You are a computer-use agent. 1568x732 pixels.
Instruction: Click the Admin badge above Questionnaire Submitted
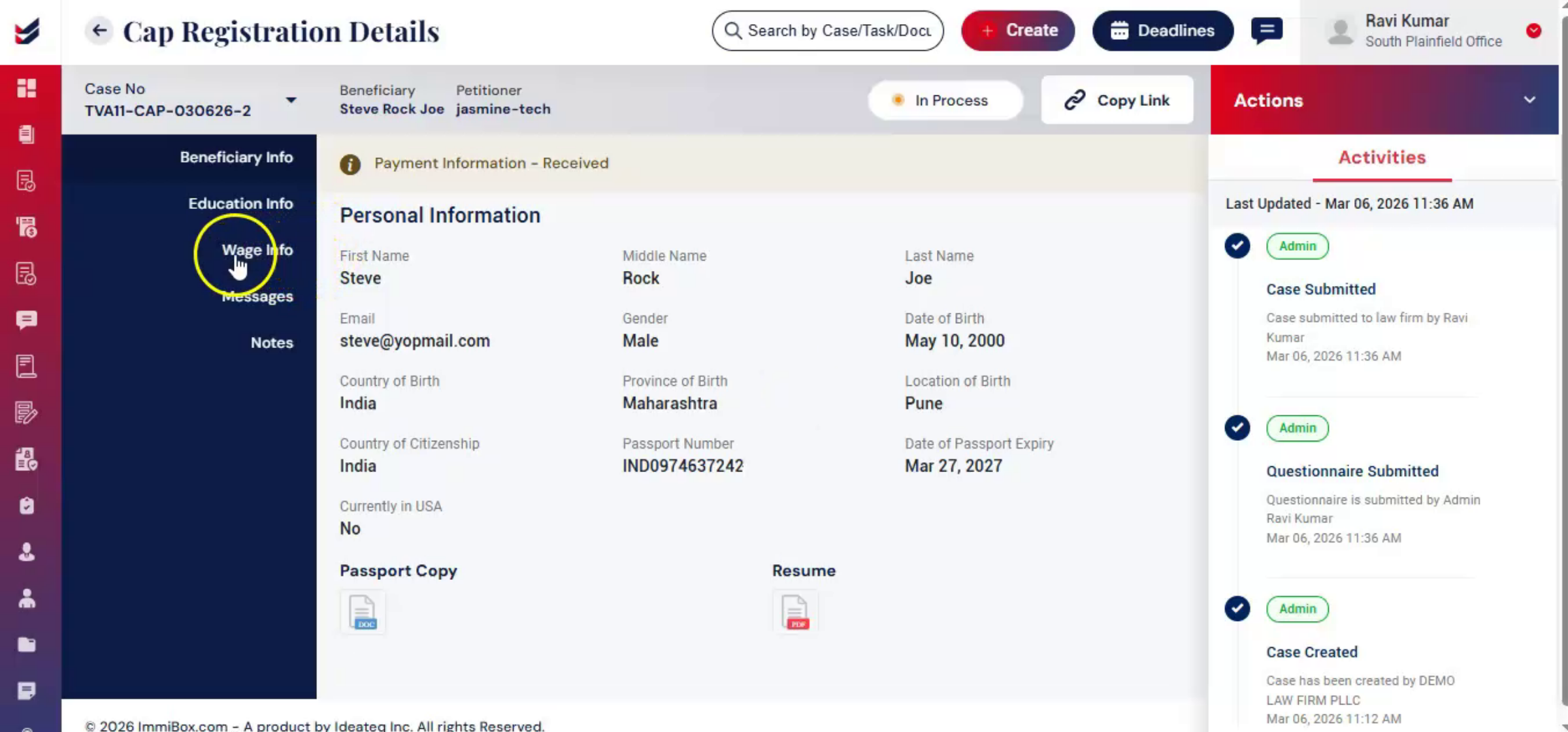1298,428
